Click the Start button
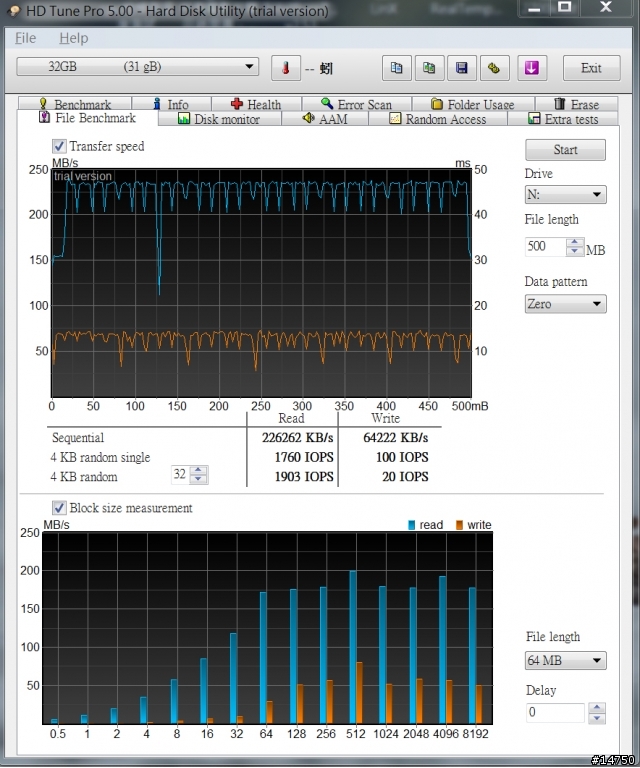The width and height of the screenshot is (640, 768). 565,149
